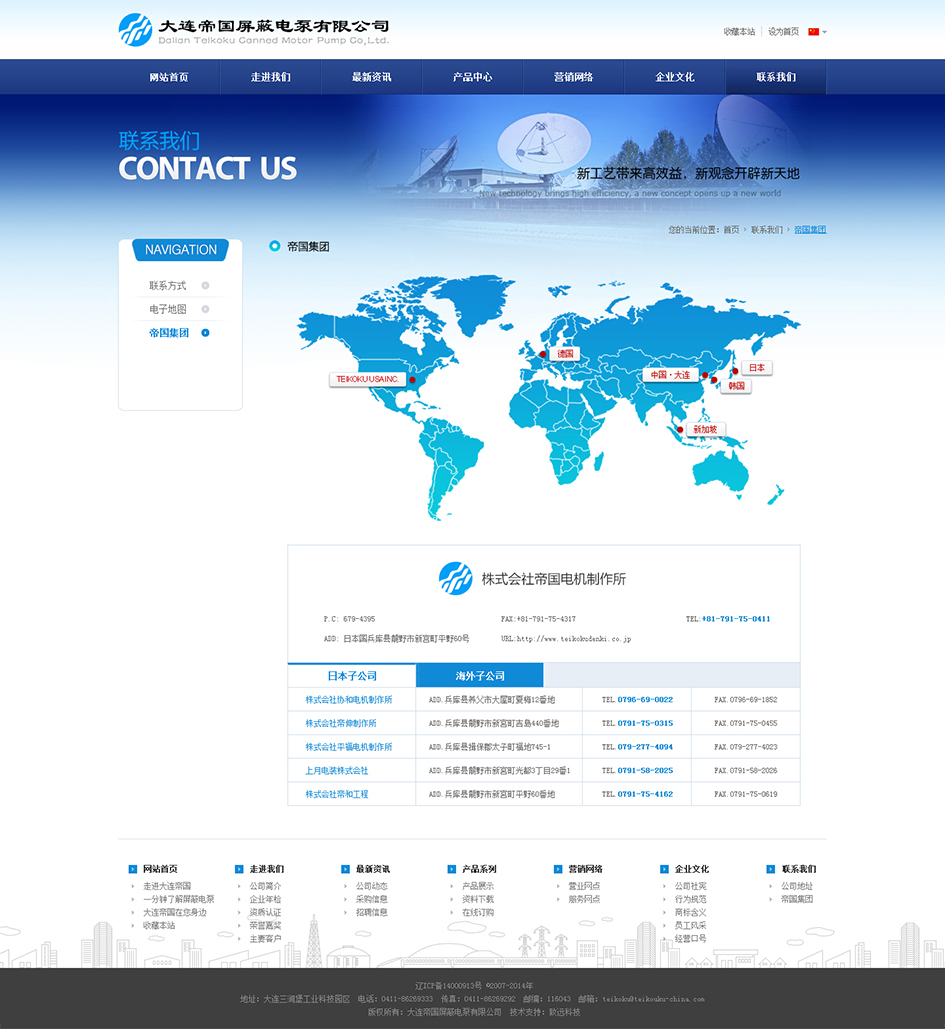Open 产品中心 in the main menu
945x1029 pixels.
(472, 77)
